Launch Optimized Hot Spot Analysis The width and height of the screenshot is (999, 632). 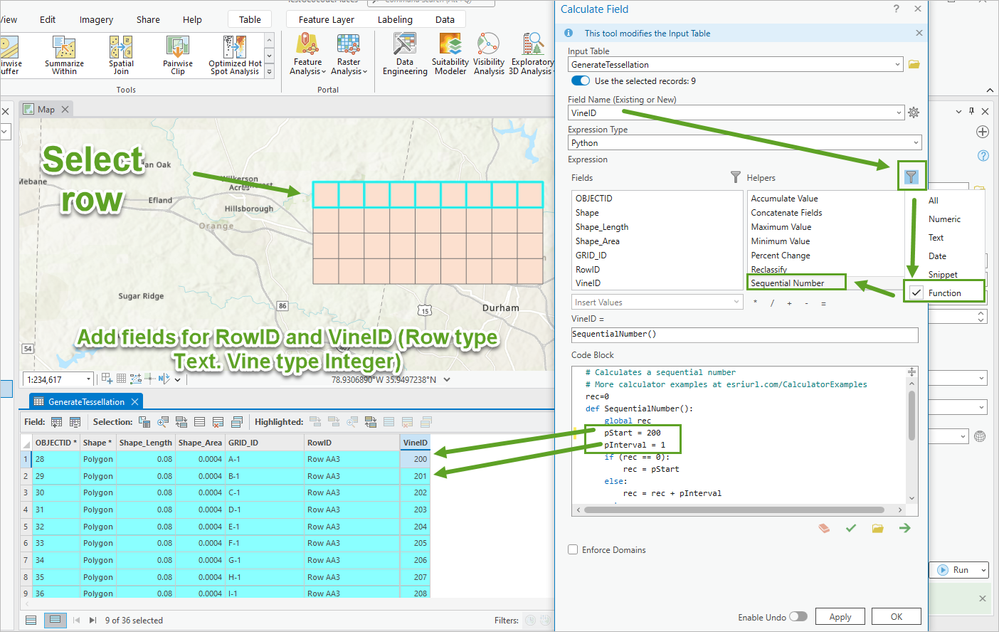(x=235, y=55)
